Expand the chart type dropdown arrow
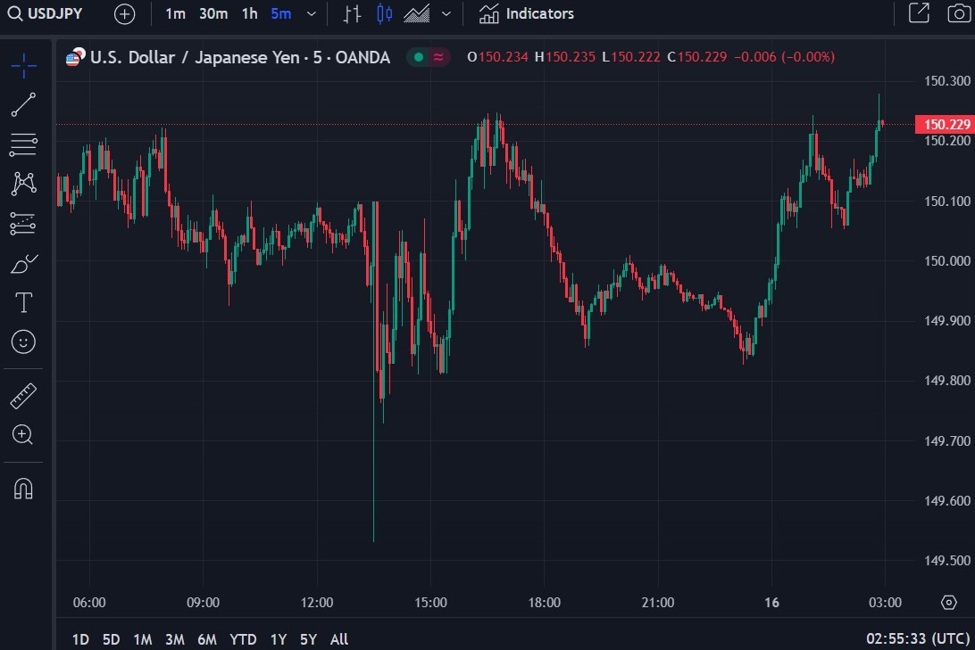This screenshot has width=975, height=650. (446, 14)
